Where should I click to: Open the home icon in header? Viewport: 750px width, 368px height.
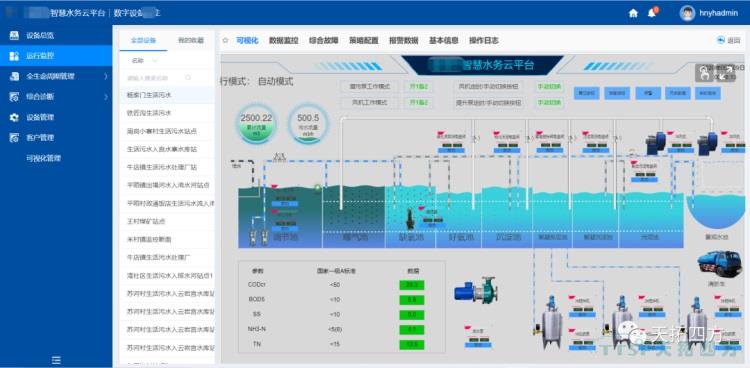coord(633,13)
